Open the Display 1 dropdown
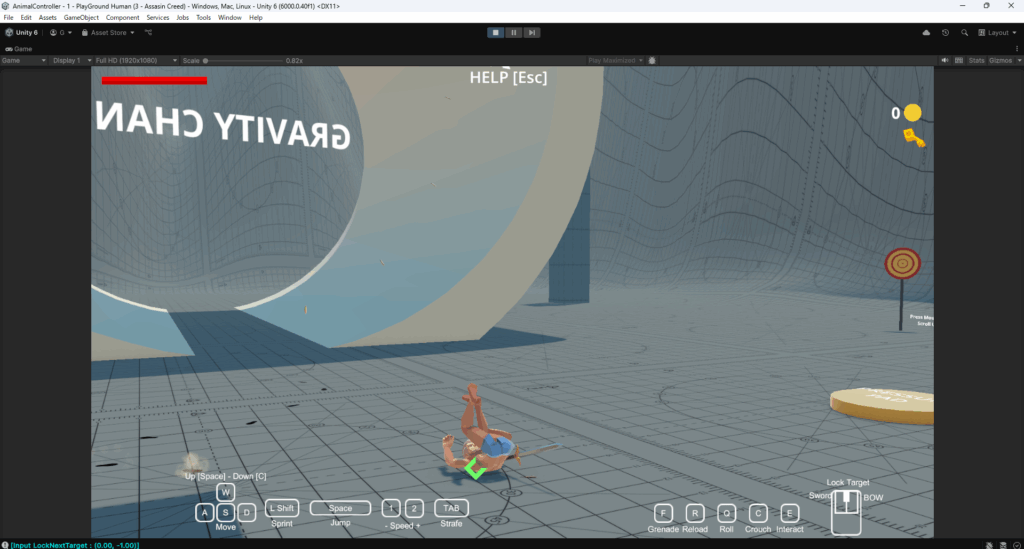 point(71,61)
